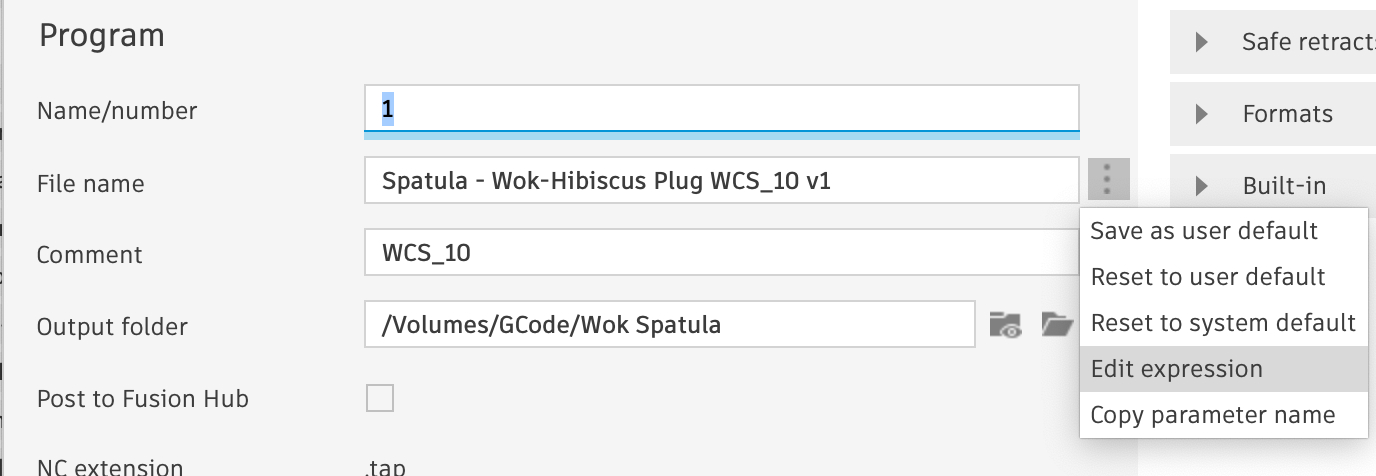Pick Reset to system default
Image resolution: width=1376 pixels, height=476 pixels.
point(1223,323)
